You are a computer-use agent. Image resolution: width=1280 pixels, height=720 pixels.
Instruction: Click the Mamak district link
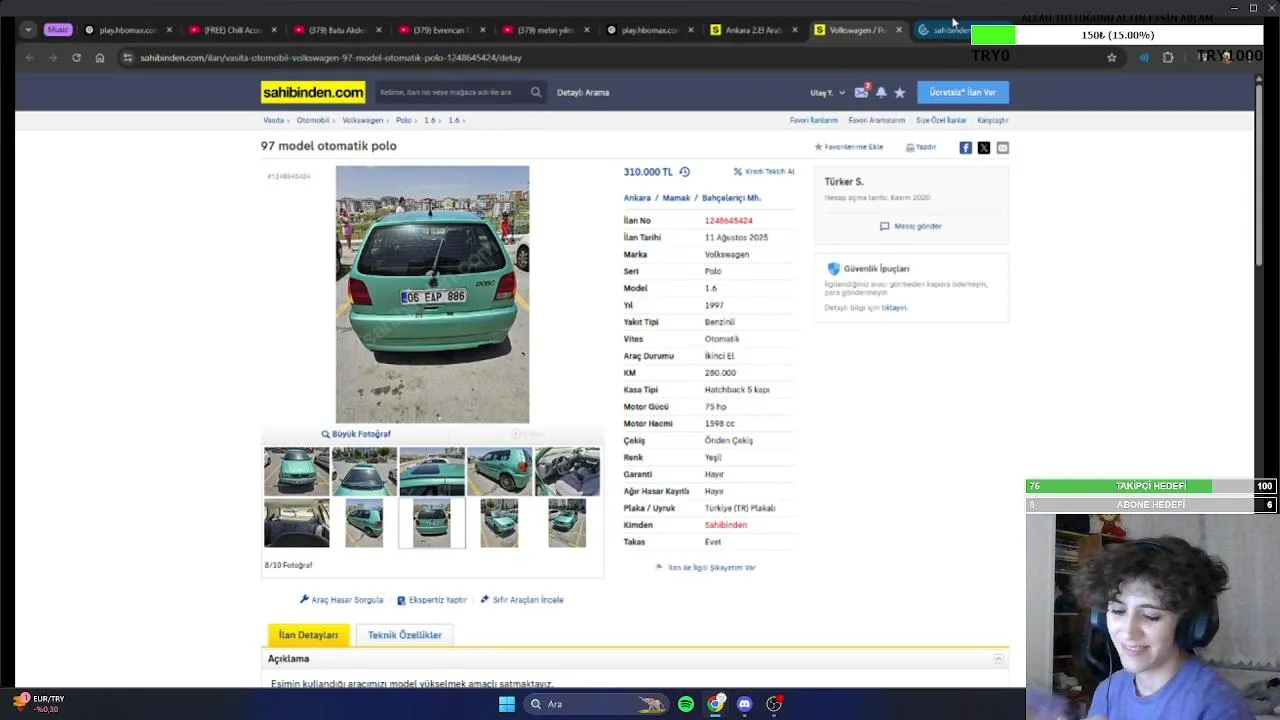pos(676,198)
